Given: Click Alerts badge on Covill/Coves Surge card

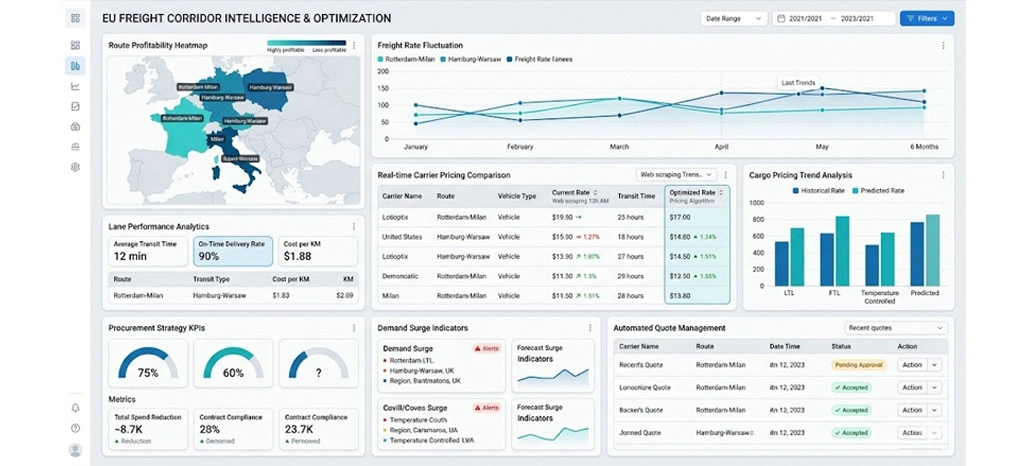Looking at the screenshot, I should (x=486, y=408).
